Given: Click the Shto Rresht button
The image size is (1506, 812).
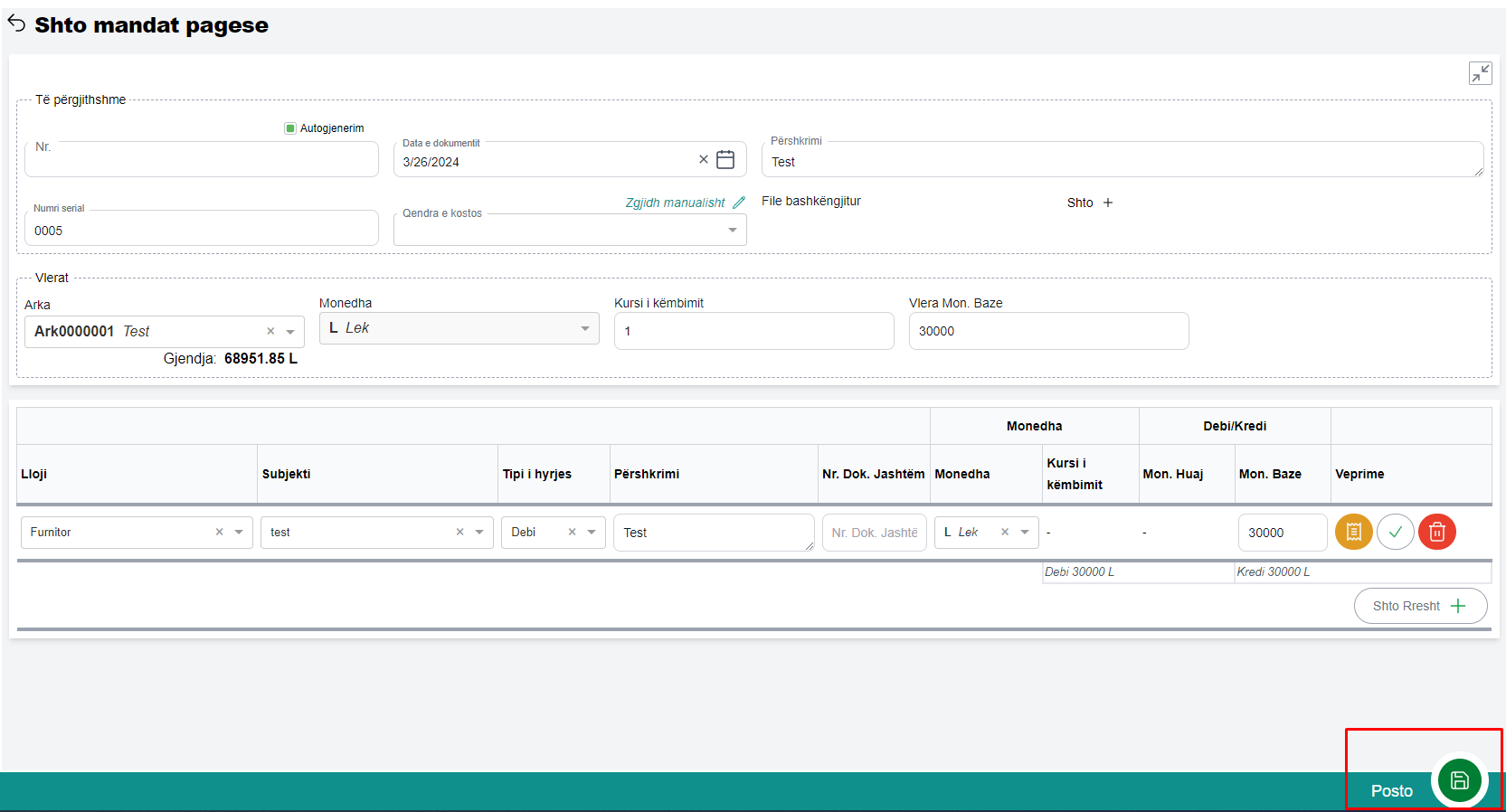Looking at the screenshot, I should 1419,606.
